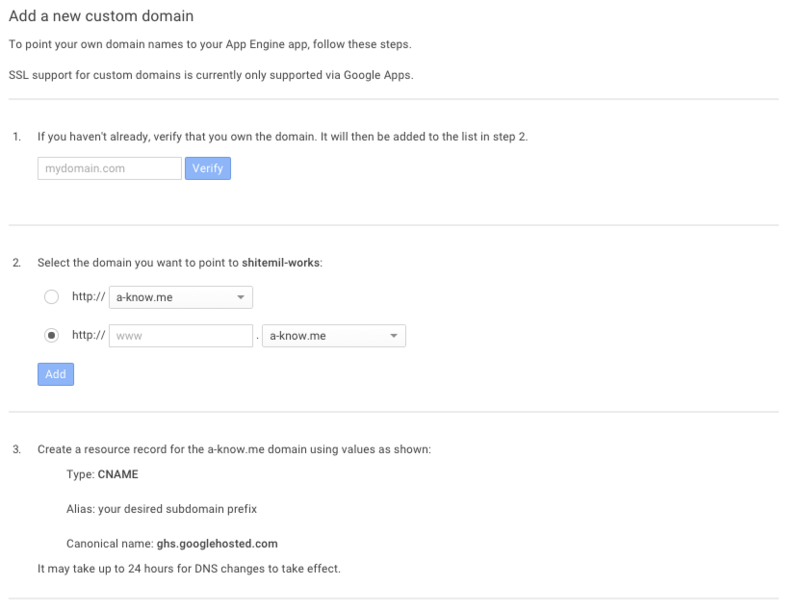800x611 pixels.
Task: Click the bold shitemil-works app name
Action: click(281, 263)
